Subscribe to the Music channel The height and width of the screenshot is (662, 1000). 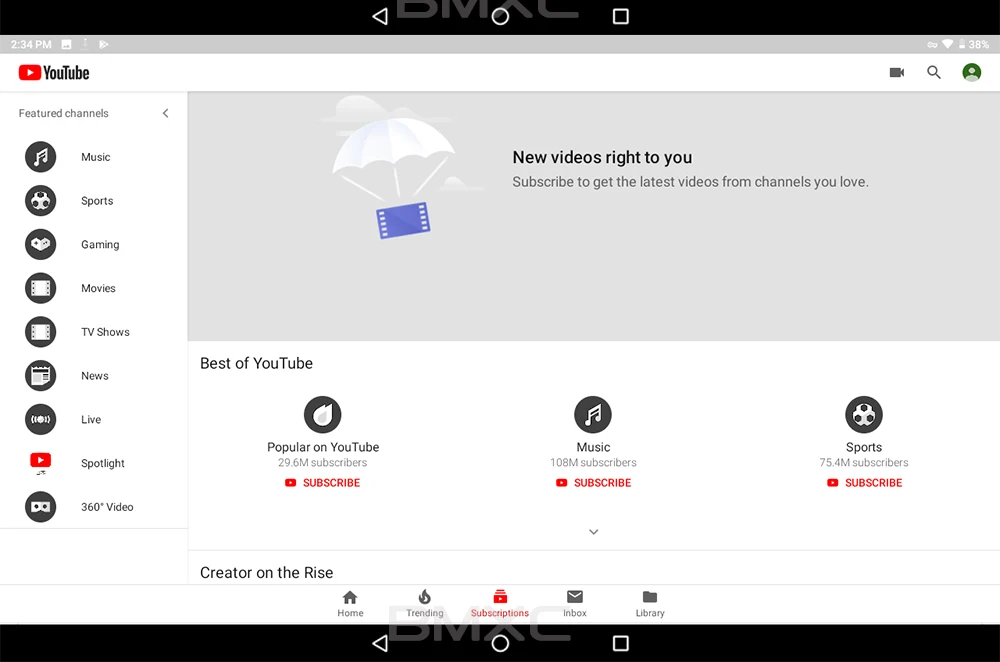point(593,483)
